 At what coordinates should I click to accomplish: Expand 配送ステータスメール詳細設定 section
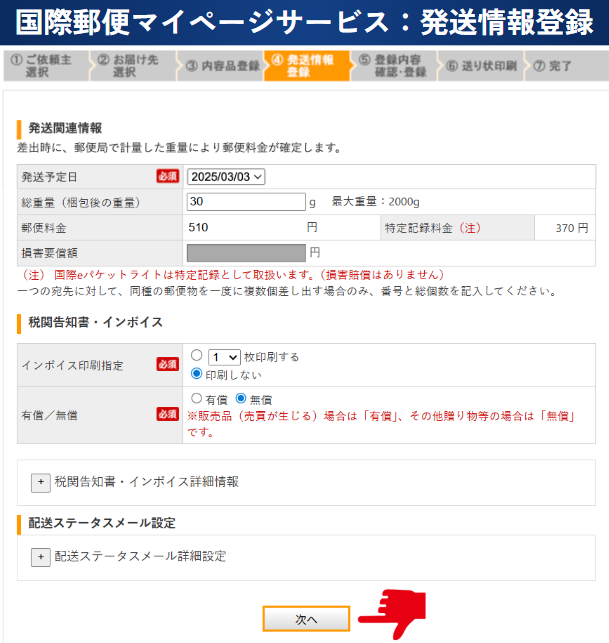tap(140, 556)
